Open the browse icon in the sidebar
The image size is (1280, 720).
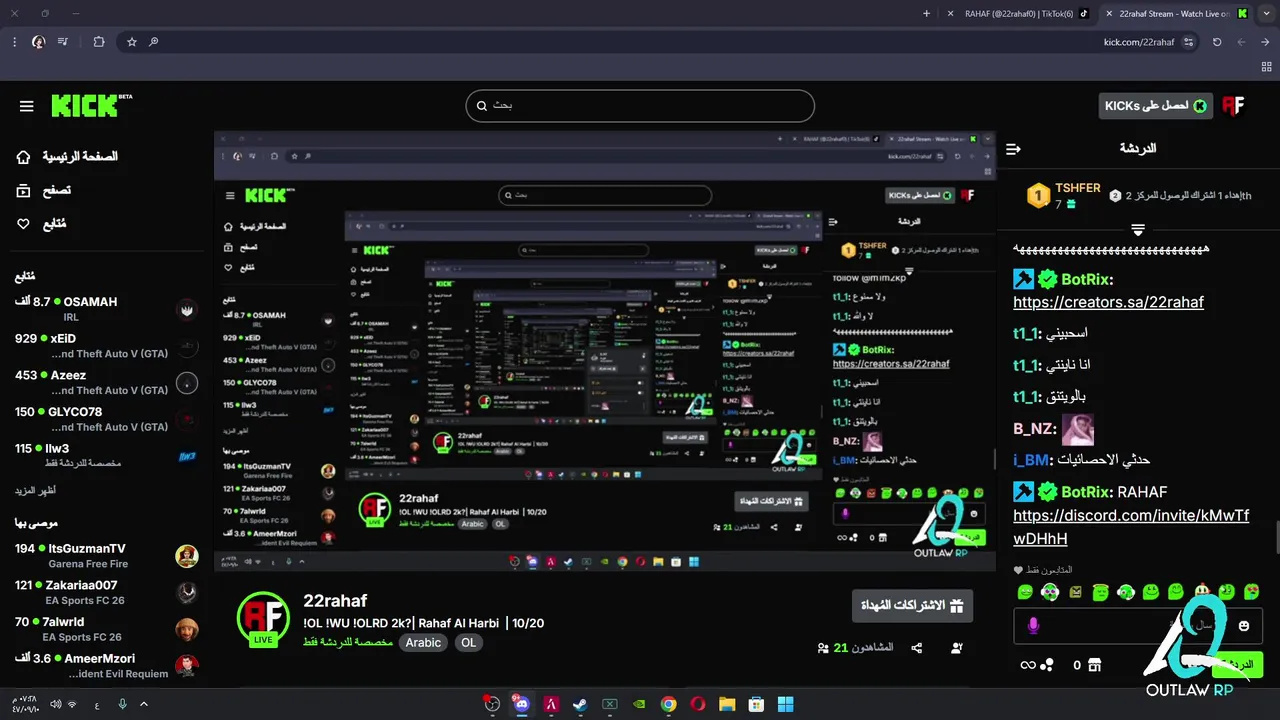tap(24, 190)
